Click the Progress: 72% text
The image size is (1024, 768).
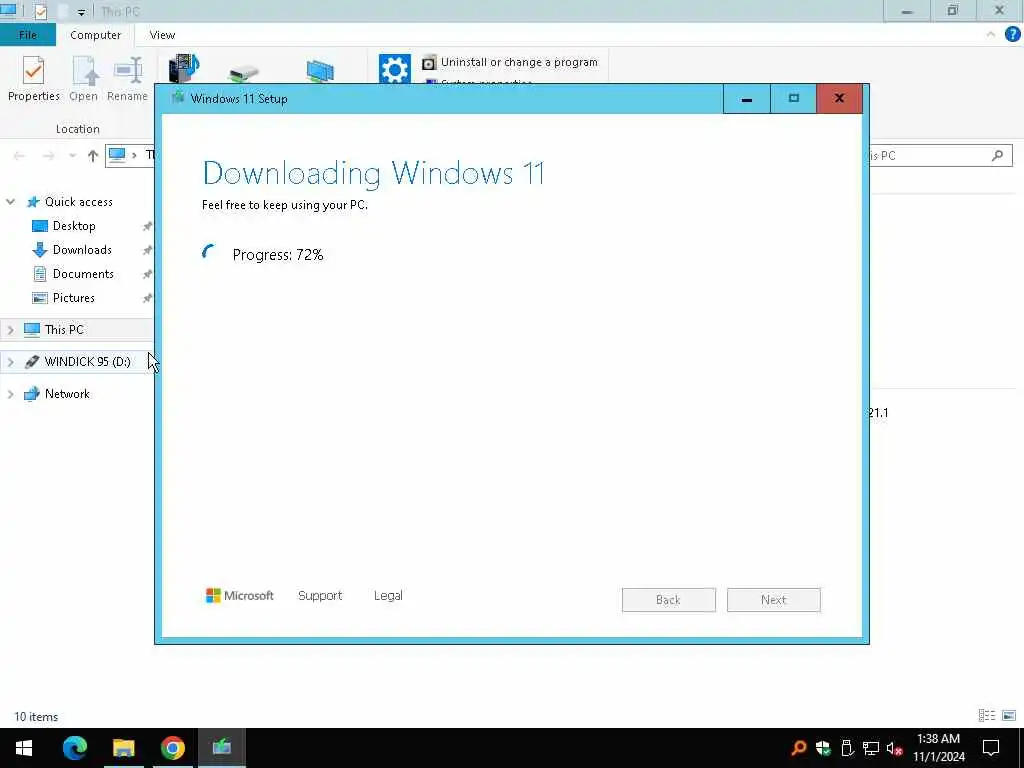click(278, 255)
